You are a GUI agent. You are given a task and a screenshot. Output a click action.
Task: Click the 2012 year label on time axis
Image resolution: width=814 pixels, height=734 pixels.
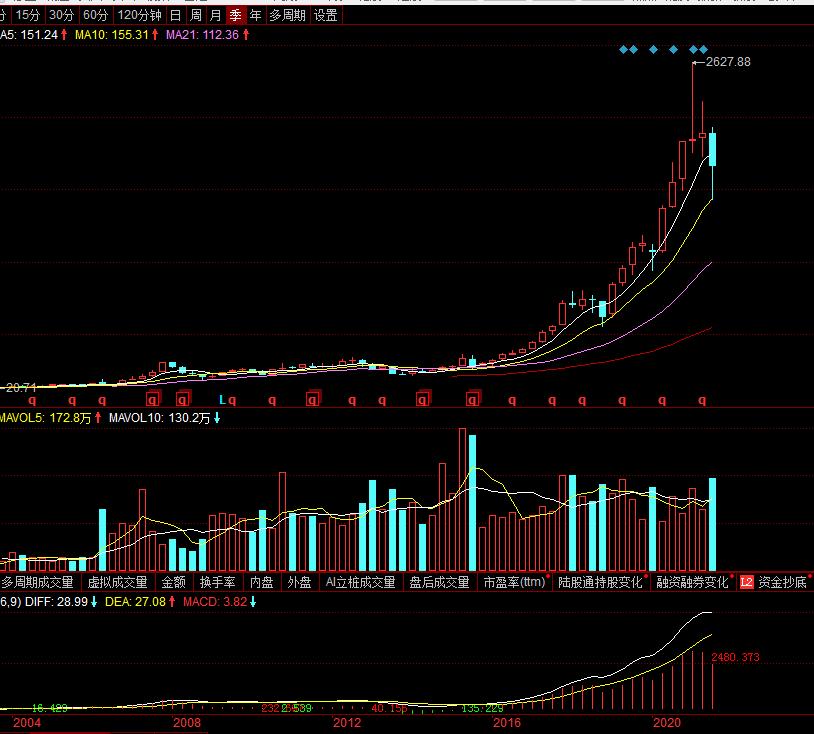tap(347, 723)
